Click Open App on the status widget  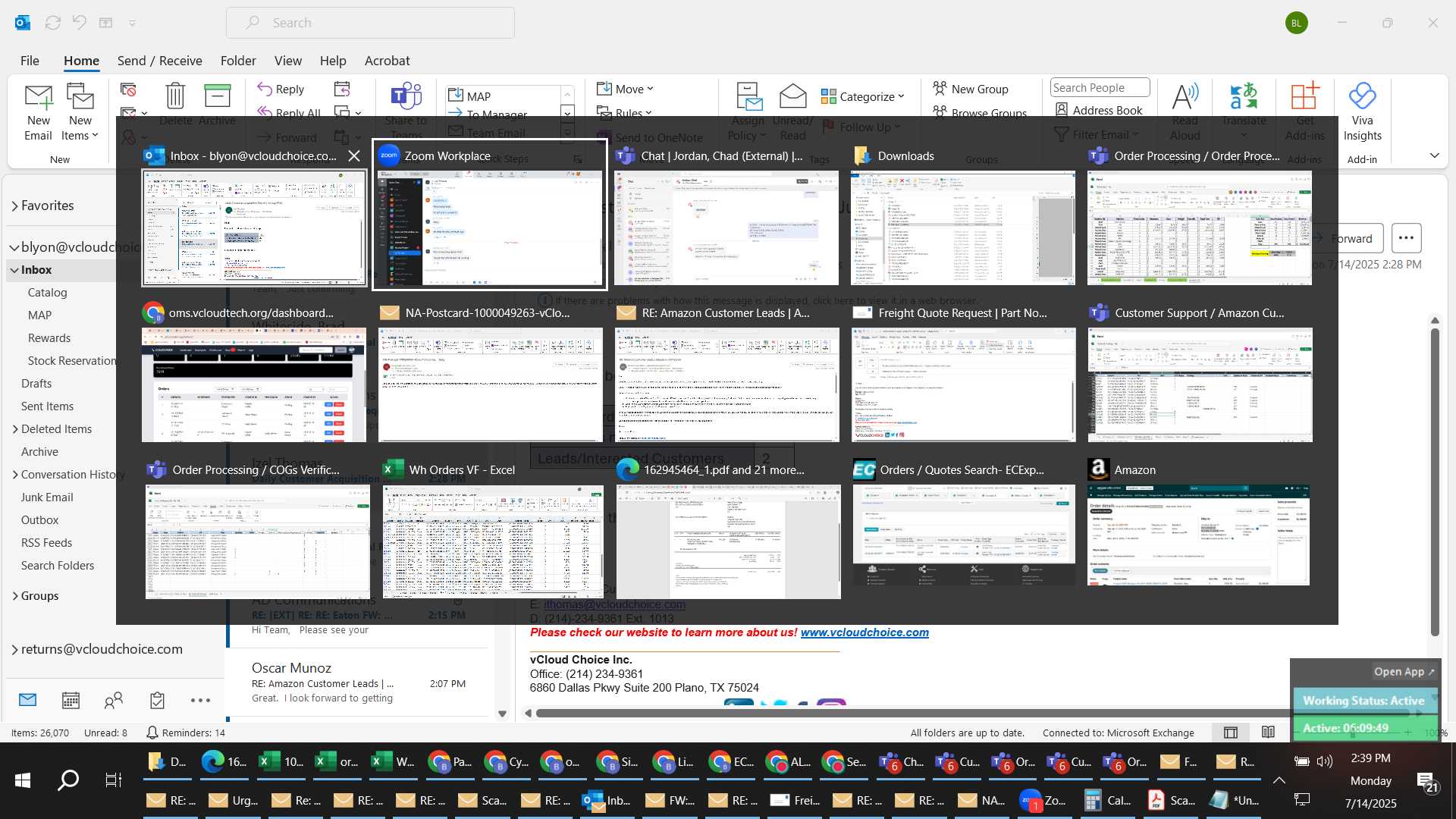coord(1404,672)
